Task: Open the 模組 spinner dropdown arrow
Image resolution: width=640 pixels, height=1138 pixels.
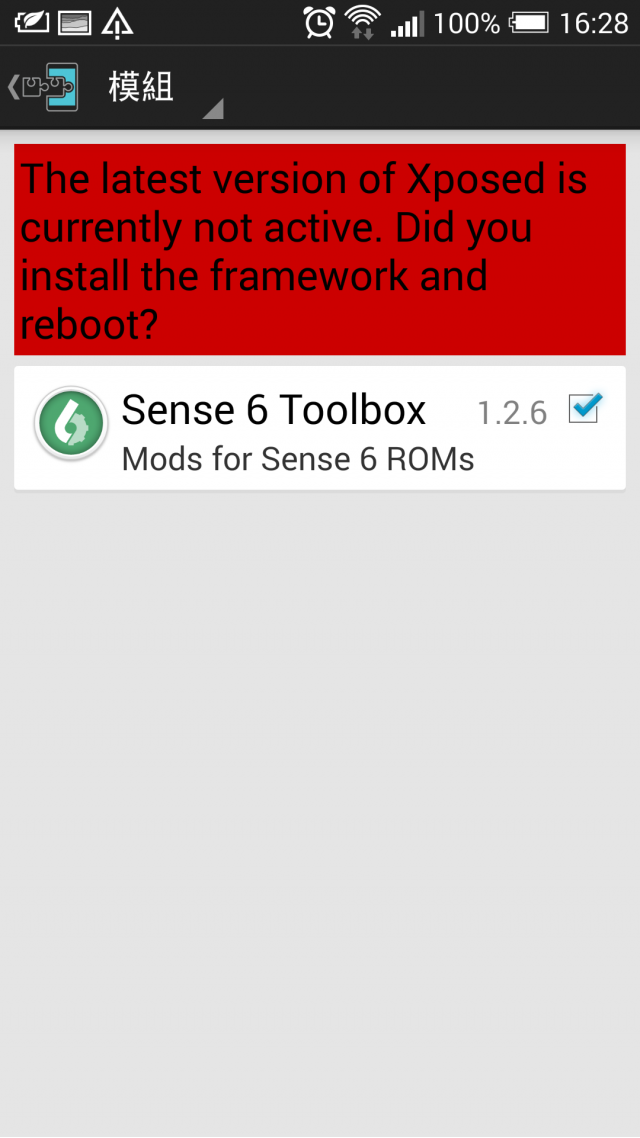Action: tap(213, 109)
